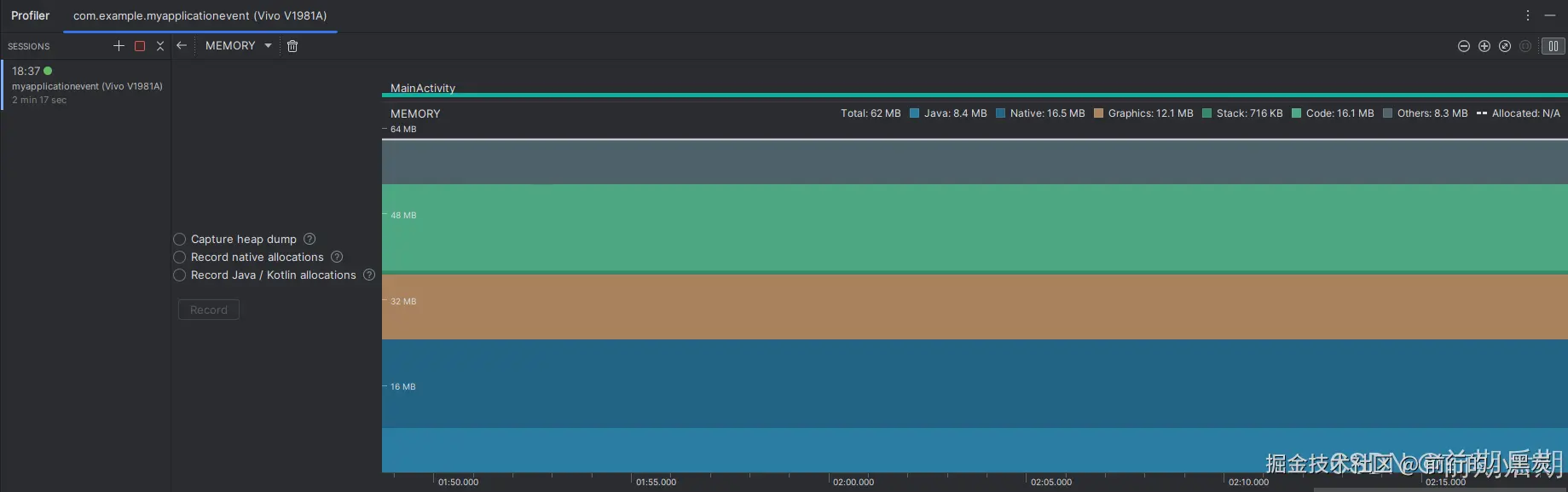
Task: Select the com.example.myapplicationevent tab
Action: click(200, 15)
